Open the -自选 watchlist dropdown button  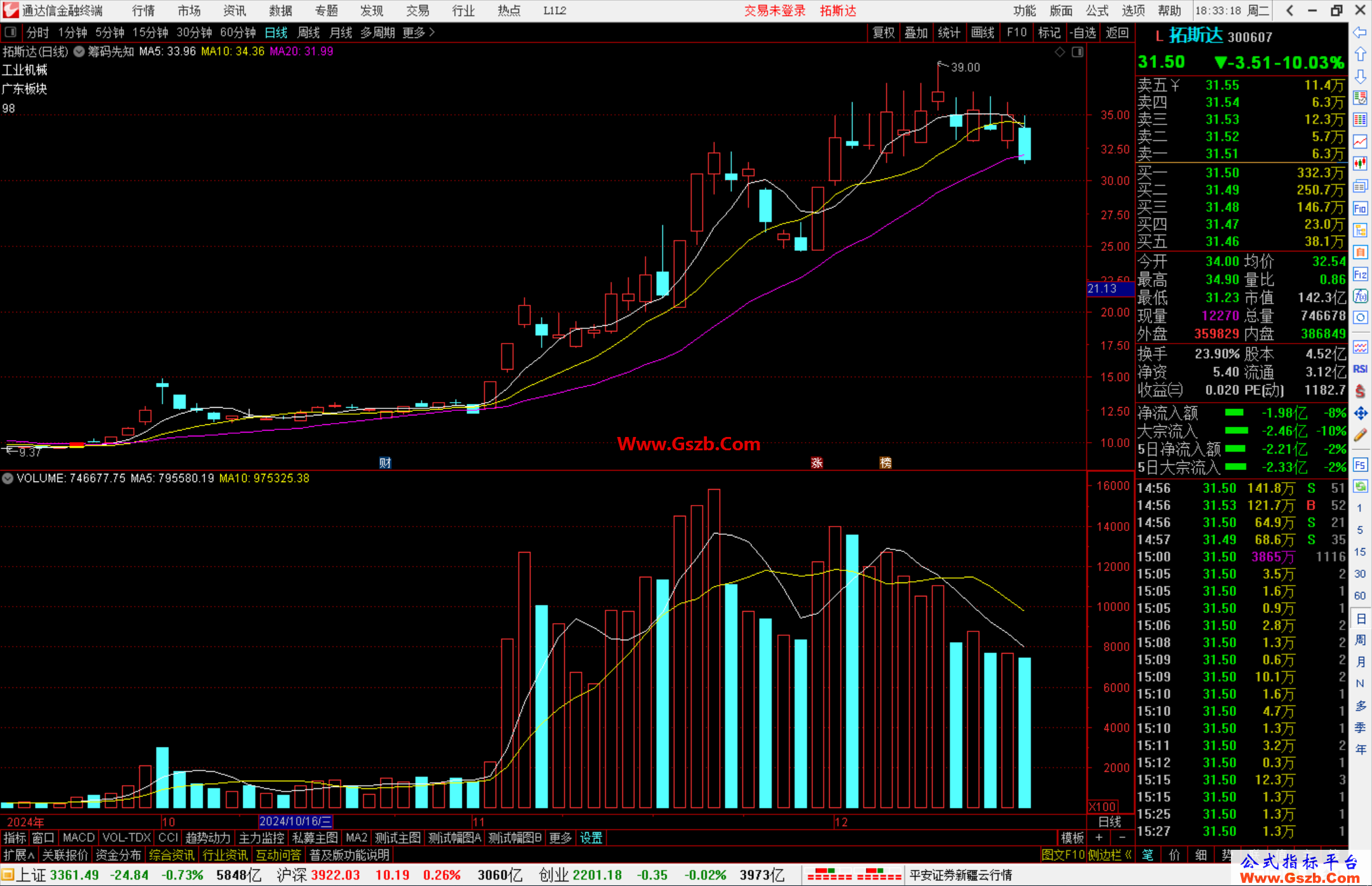click(1083, 32)
